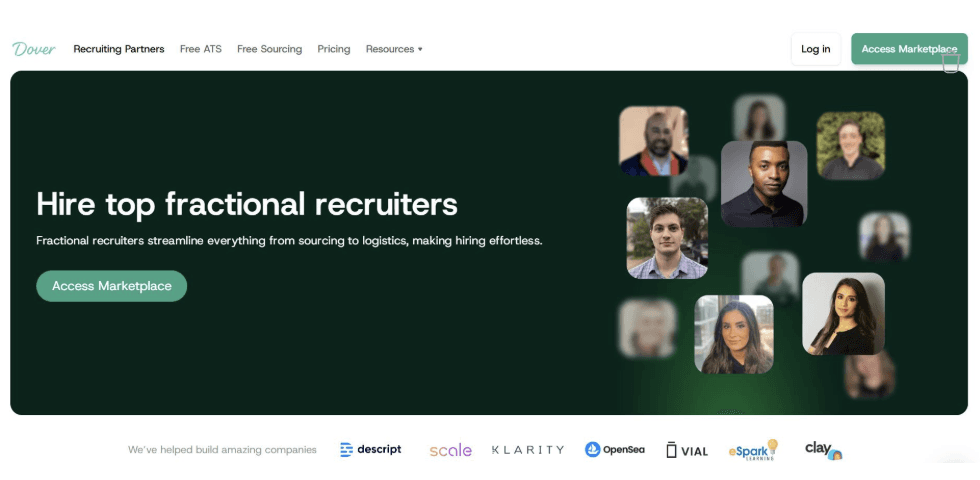The height and width of the screenshot is (480, 980).
Task: Click the header Access Marketplace button
Action: pyautogui.click(x=909, y=49)
